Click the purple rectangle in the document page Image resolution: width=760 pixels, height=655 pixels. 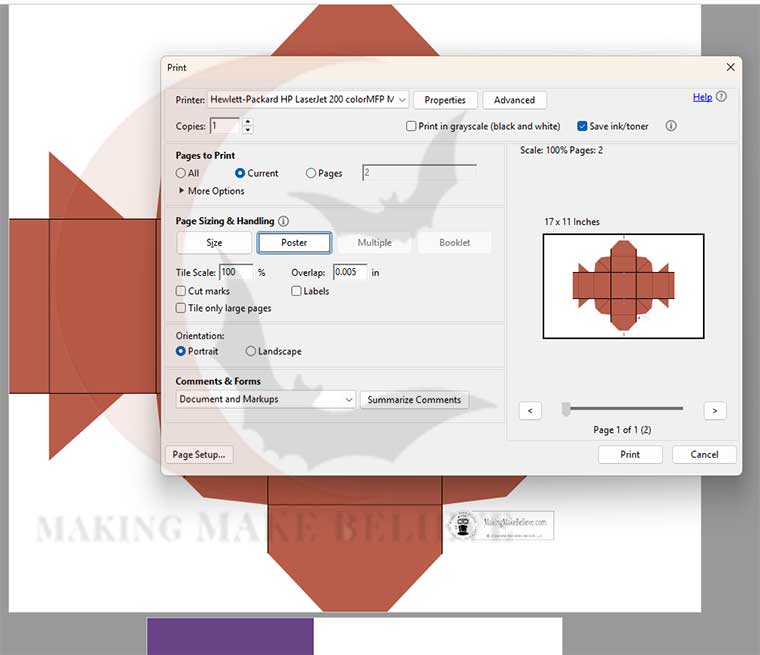[x=230, y=636]
